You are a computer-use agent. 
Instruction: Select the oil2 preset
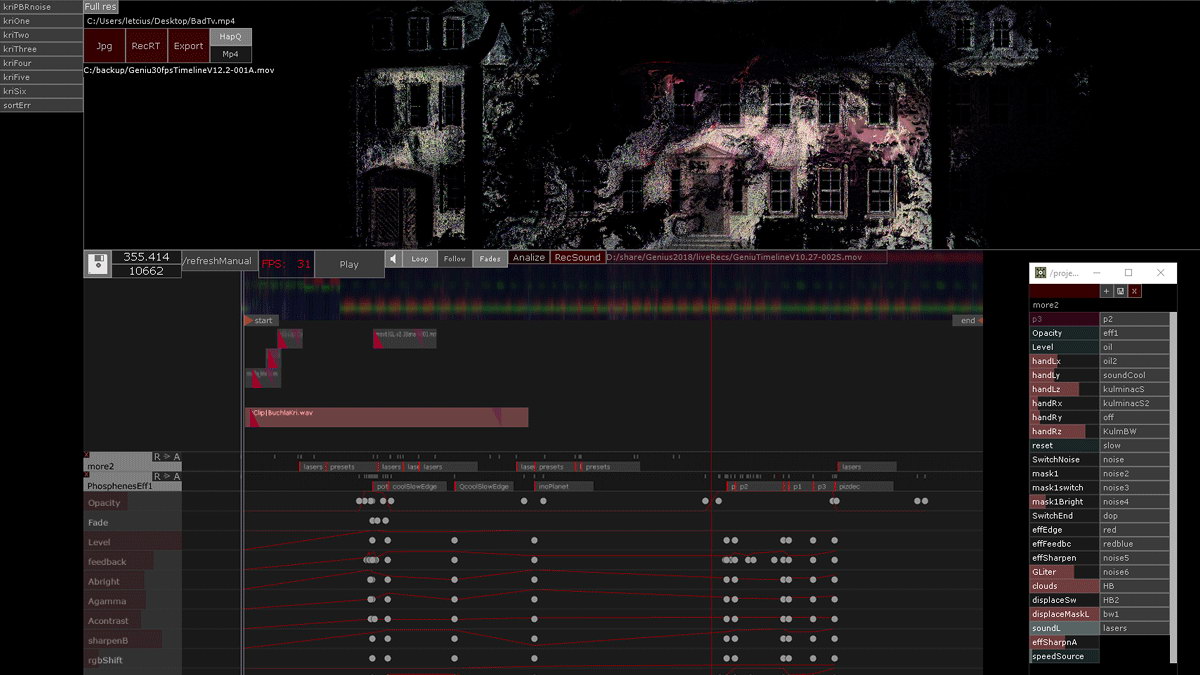[1134, 361]
